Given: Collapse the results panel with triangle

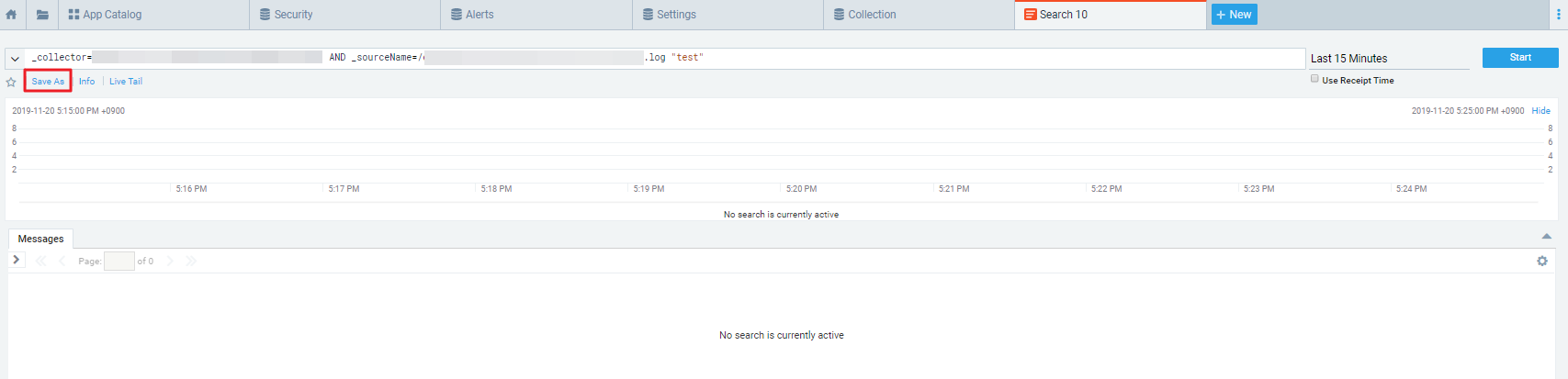Looking at the screenshot, I should click(x=1546, y=237).
